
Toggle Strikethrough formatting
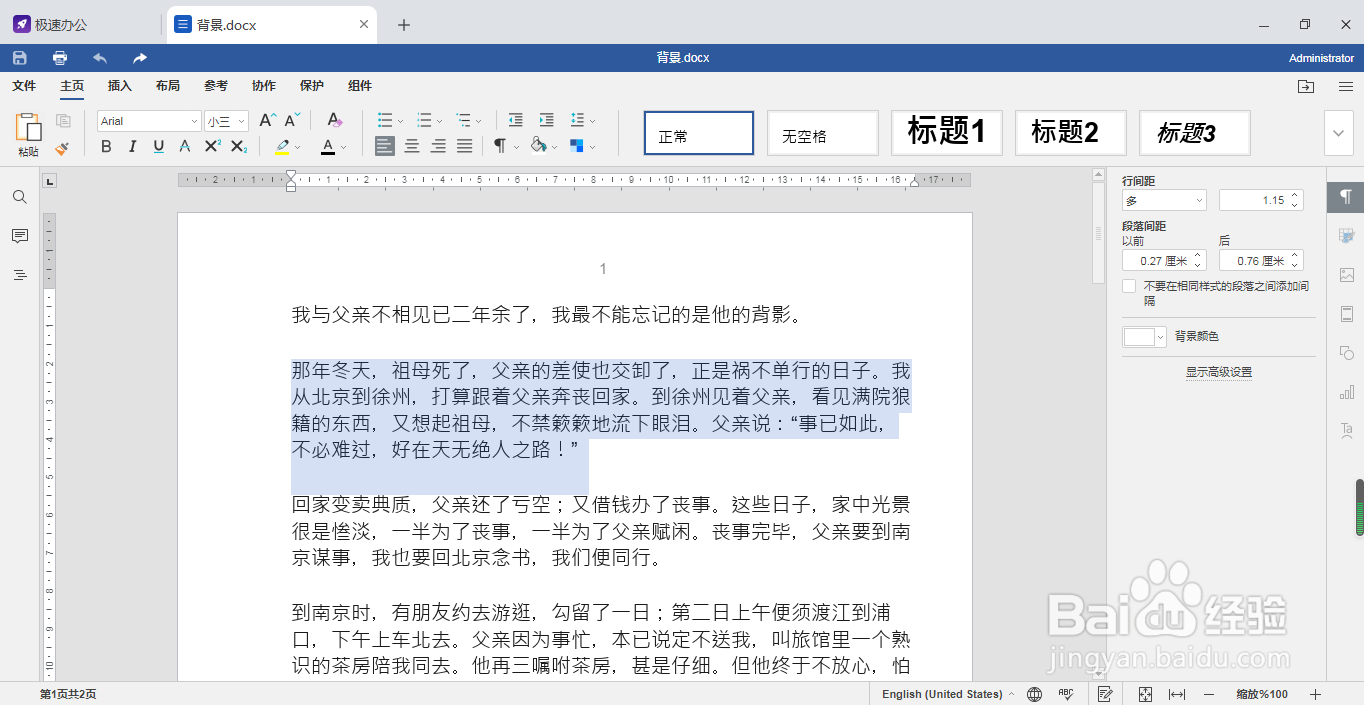[185, 147]
